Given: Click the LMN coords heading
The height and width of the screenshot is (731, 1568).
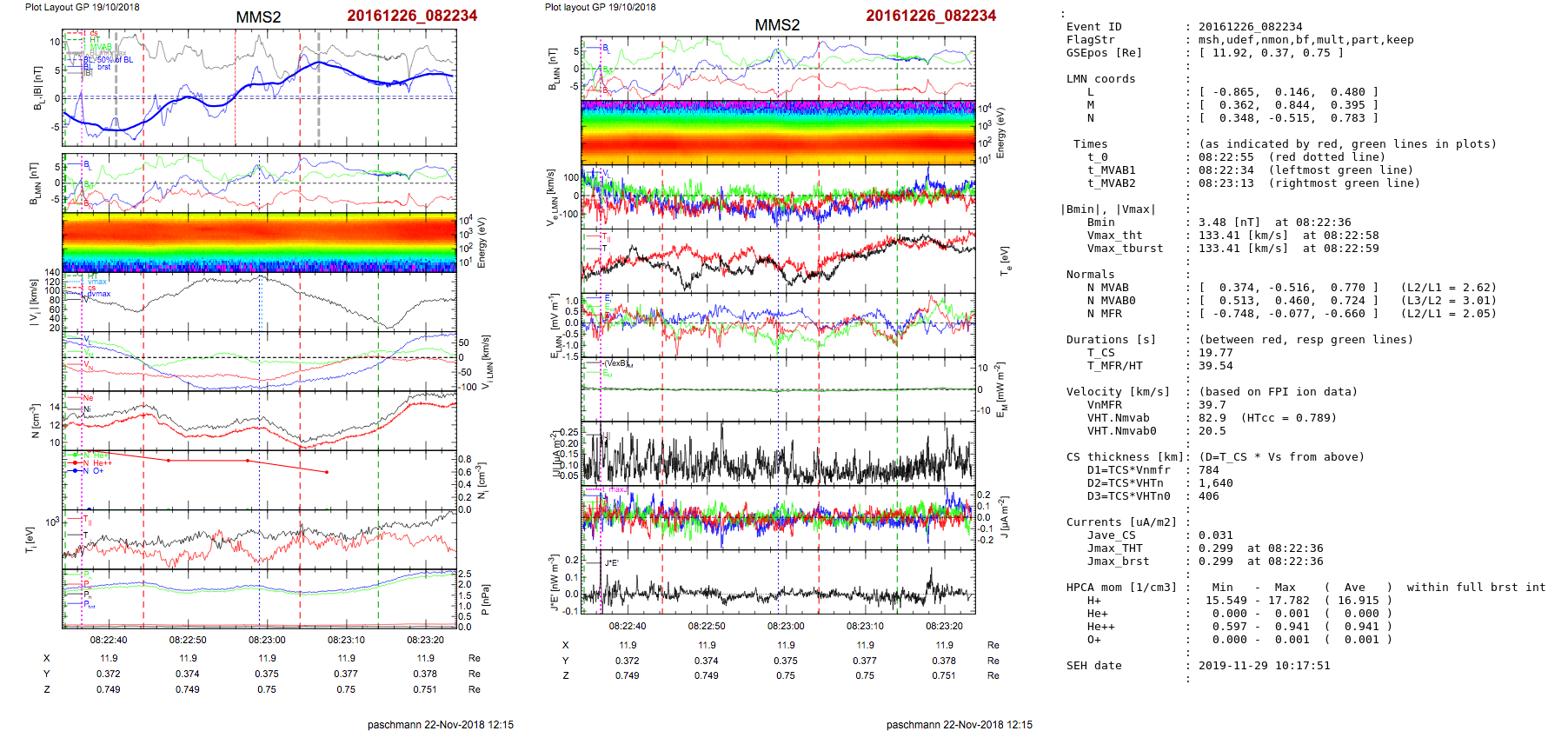Looking at the screenshot, I should tap(1100, 79).
